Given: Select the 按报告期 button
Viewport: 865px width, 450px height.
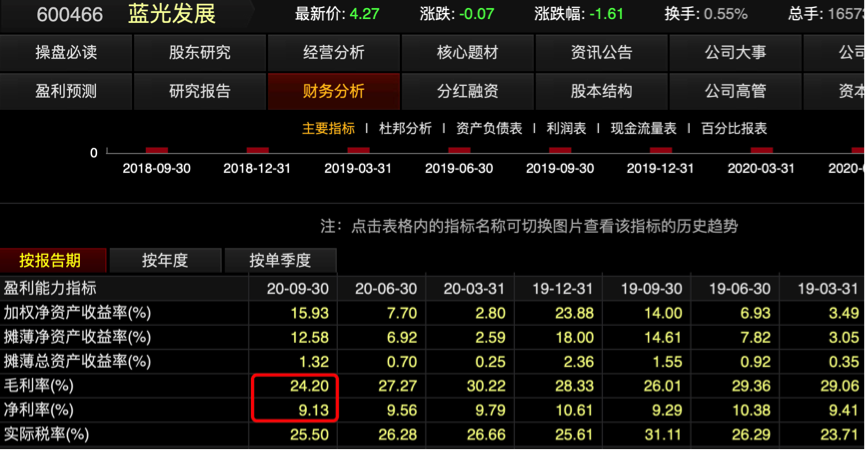Looking at the screenshot, I should [53, 260].
